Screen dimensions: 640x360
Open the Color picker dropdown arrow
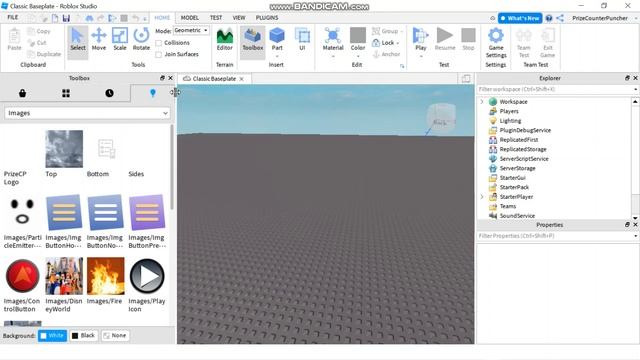[358, 56]
